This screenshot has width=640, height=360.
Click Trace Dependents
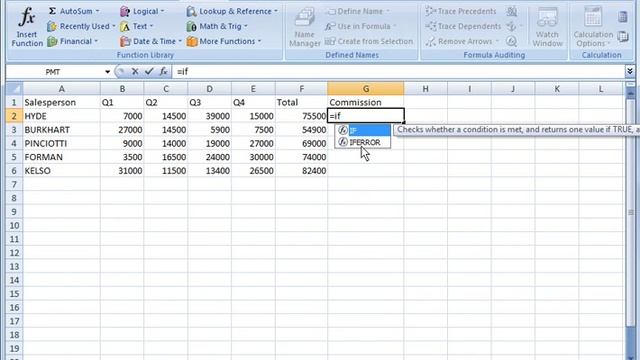tap(463, 26)
